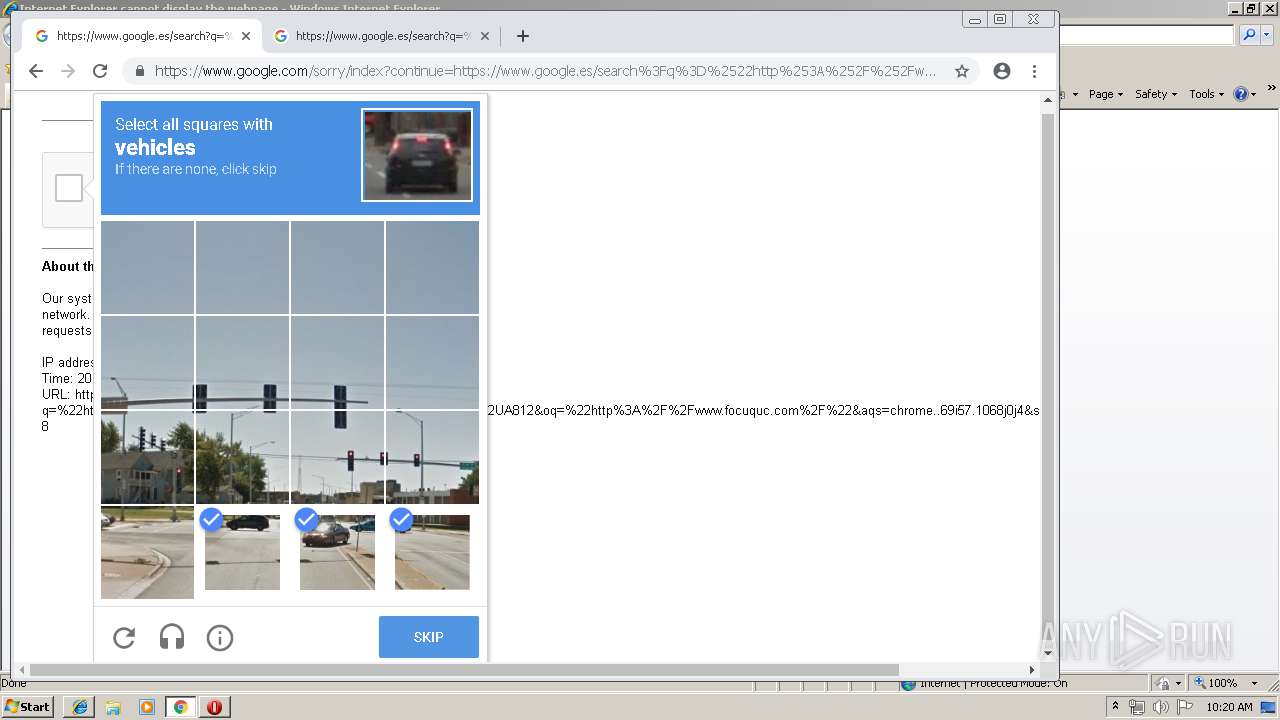Open Windows Explorer folder from taskbar

coord(113,707)
